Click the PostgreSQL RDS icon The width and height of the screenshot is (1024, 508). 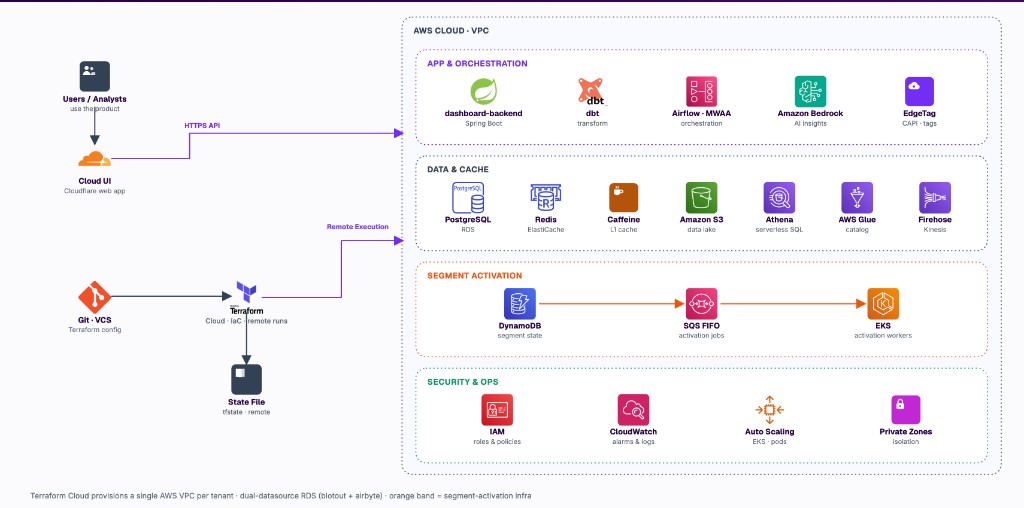(468, 198)
